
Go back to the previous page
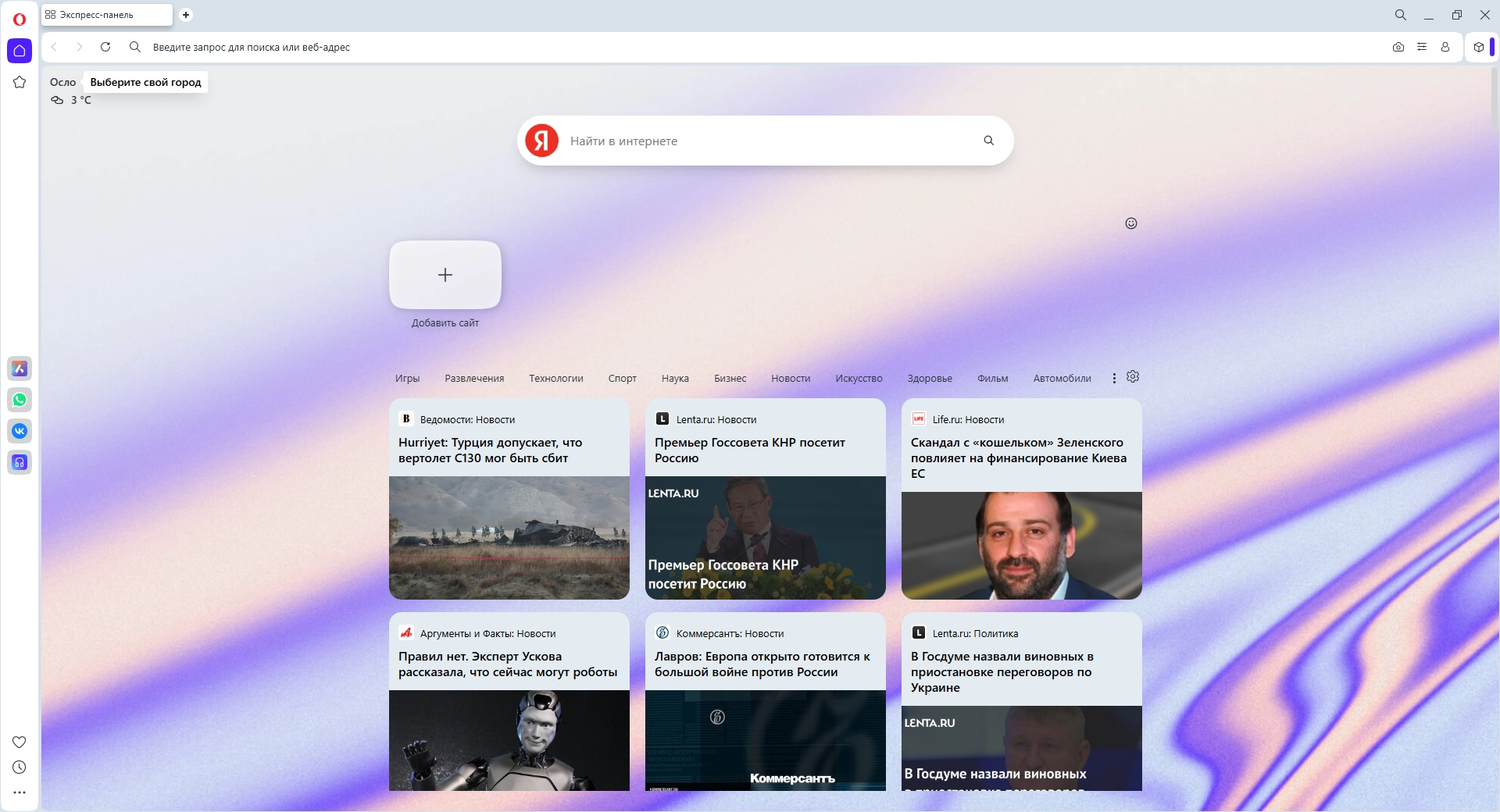coord(55,47)
